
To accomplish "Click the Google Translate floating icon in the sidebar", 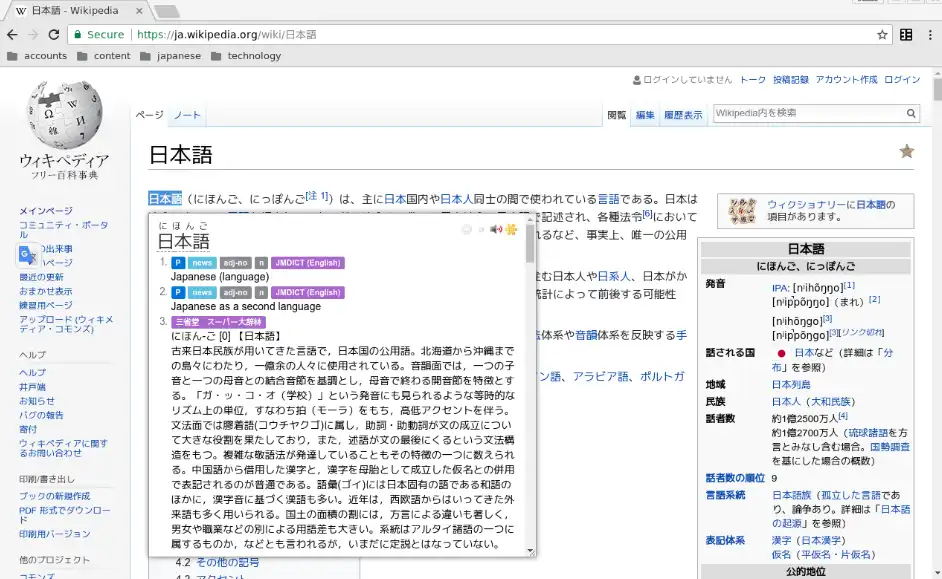I will 27,255.
